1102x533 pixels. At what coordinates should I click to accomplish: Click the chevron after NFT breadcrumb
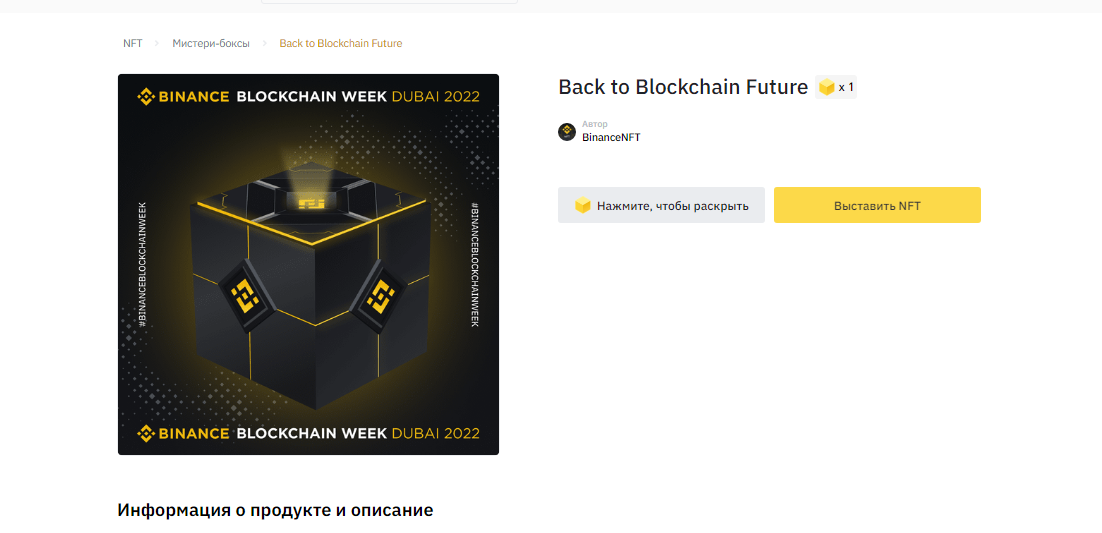[157, 44]
